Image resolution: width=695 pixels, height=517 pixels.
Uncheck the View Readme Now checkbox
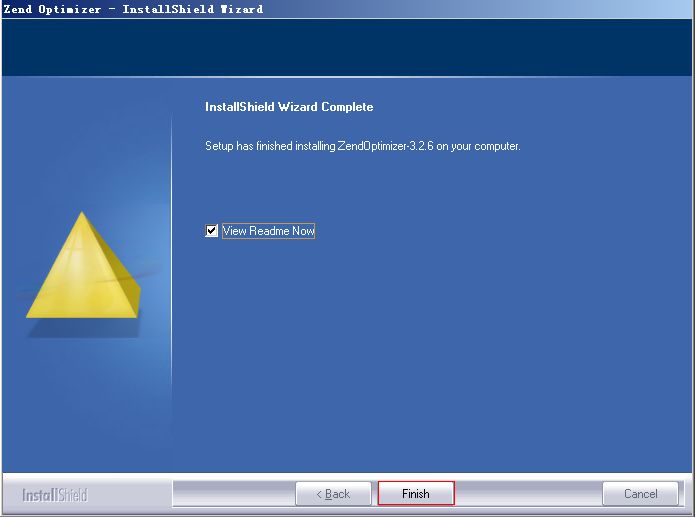click(x=211, y=231)
